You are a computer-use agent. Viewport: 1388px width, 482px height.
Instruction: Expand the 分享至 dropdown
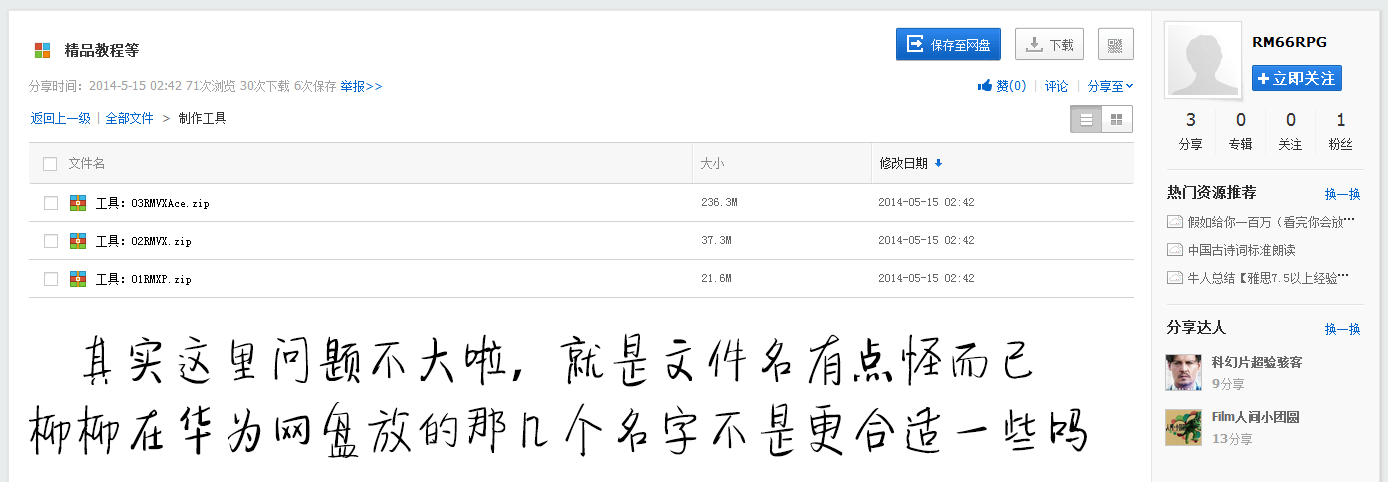tap(1110, 86)
